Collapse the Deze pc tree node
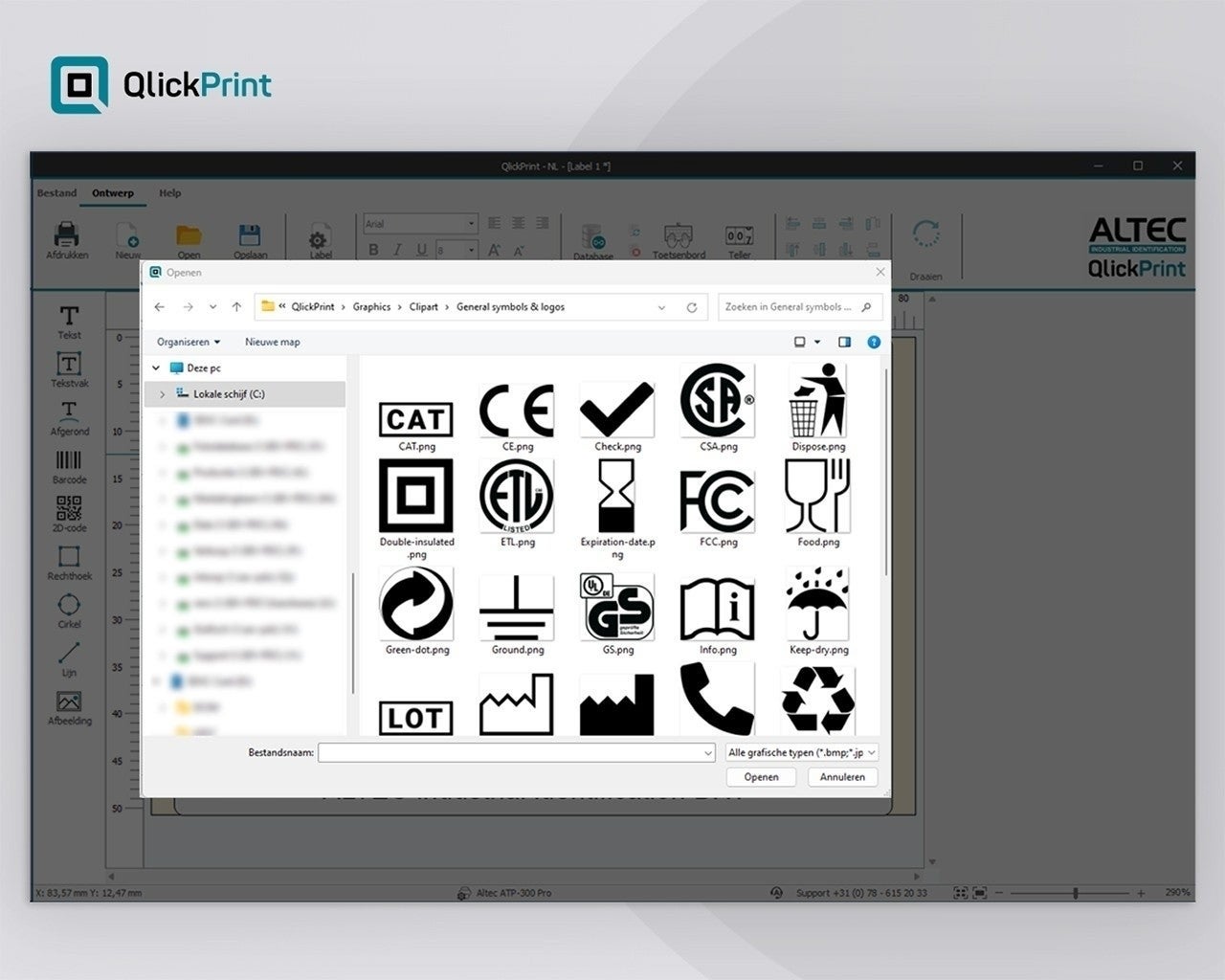The height and width of the screenshot is (980, 1225). tap(156, 367)
